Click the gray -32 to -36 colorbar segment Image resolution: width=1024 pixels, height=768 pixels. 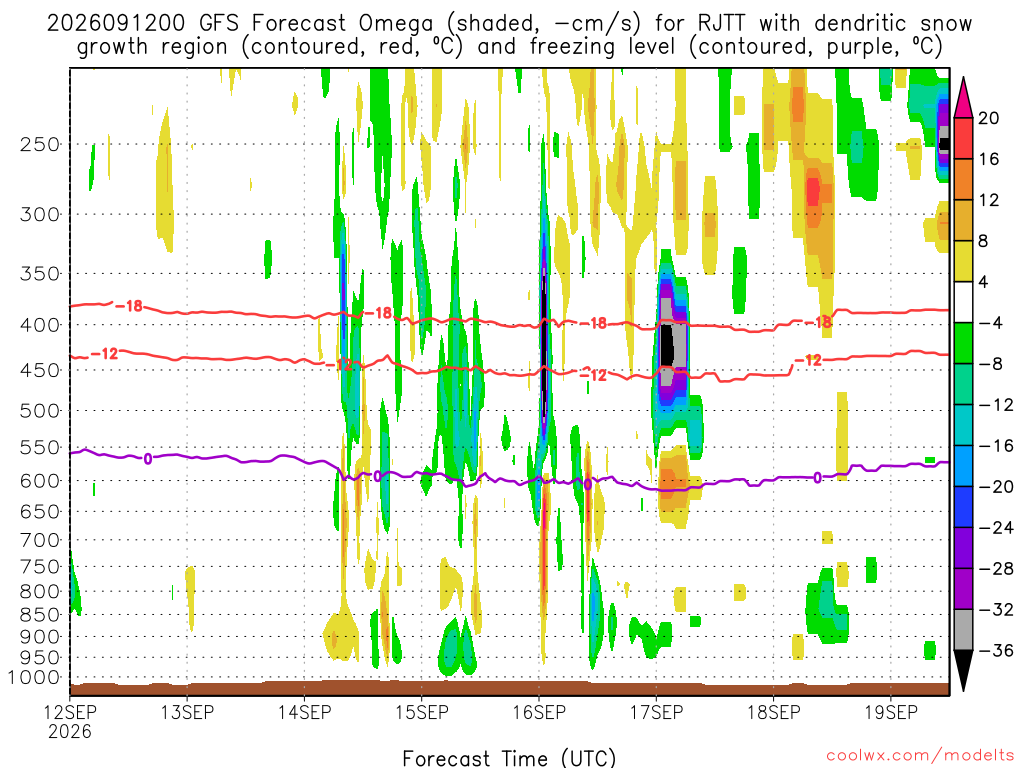click(963, 630)
